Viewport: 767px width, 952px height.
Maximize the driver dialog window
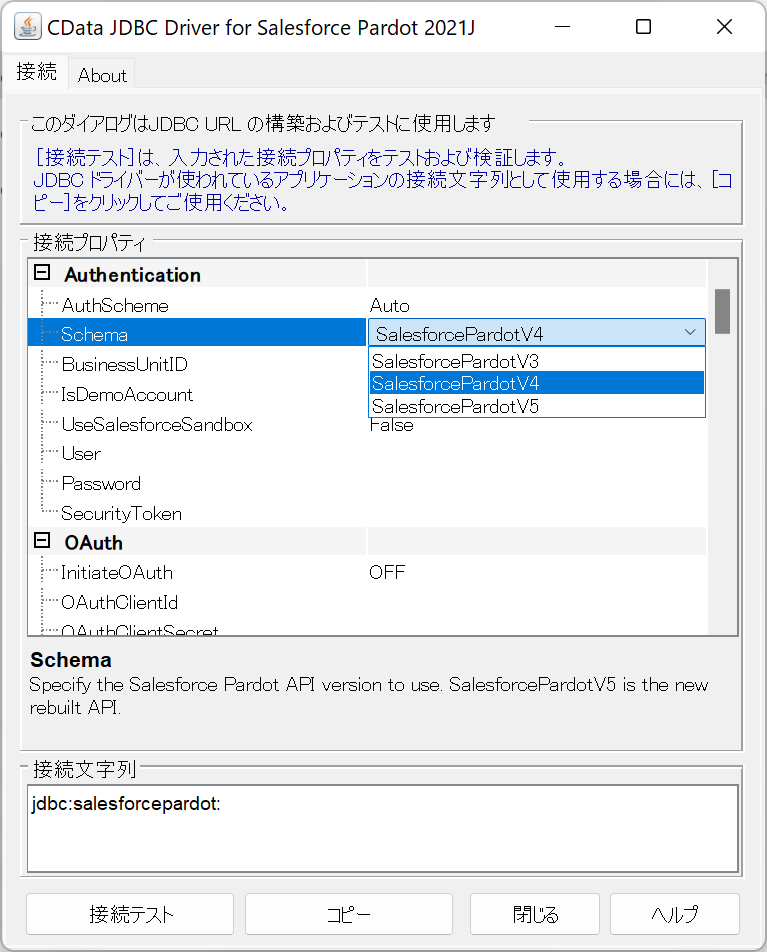(644, 27)
